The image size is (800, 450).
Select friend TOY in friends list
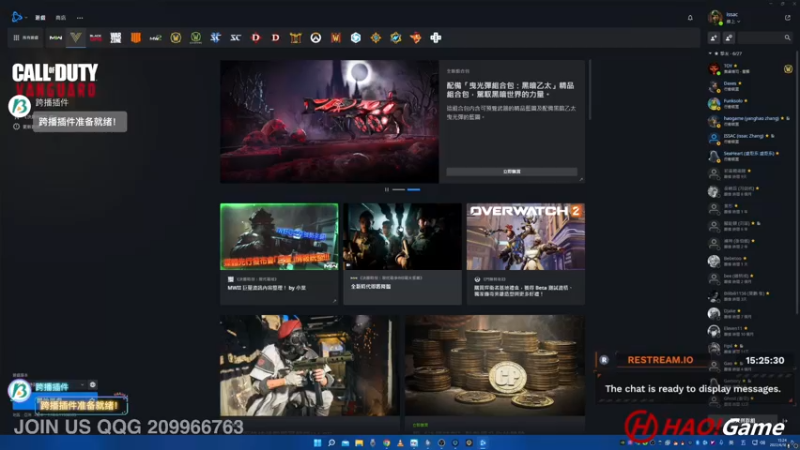[750, 68]
